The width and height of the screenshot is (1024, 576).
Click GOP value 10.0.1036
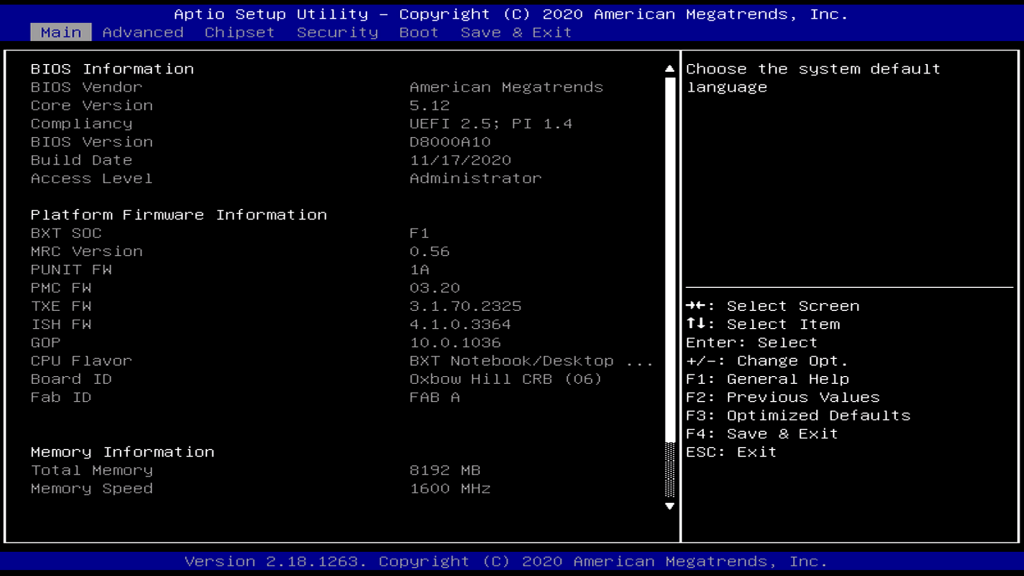pyautogui.click(x=455, y=343)
